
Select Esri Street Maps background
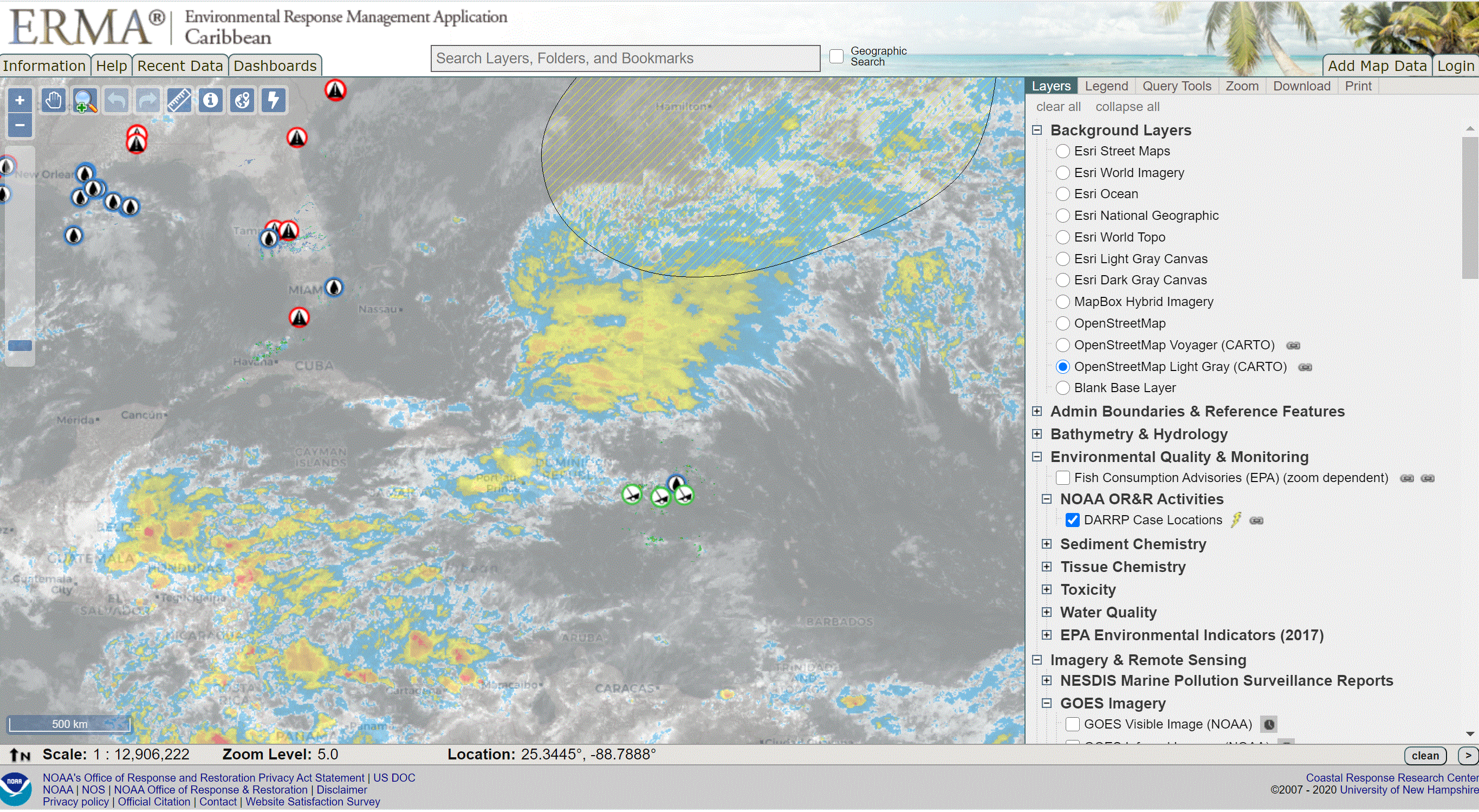pos(1063,151)
